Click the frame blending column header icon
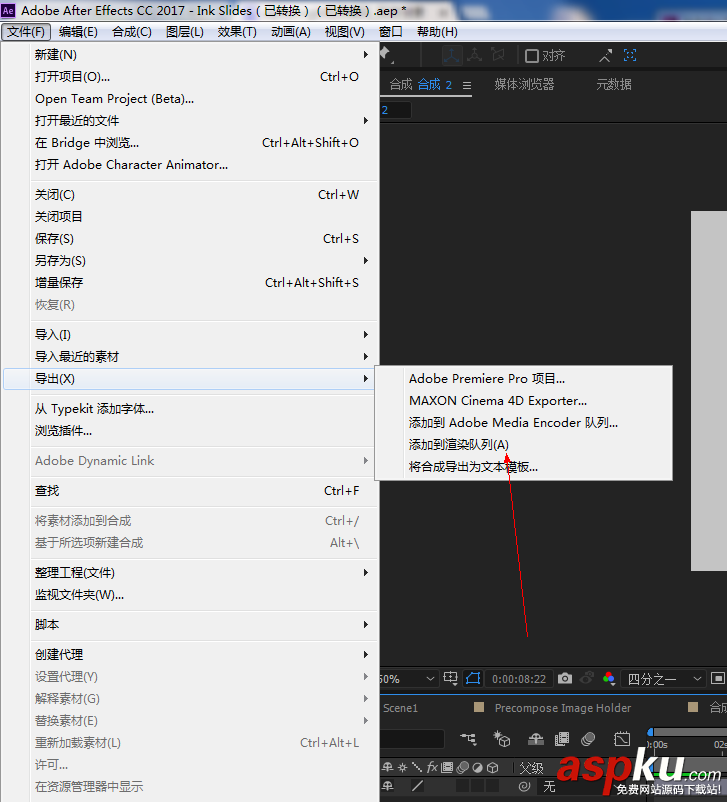 point(447,767)
